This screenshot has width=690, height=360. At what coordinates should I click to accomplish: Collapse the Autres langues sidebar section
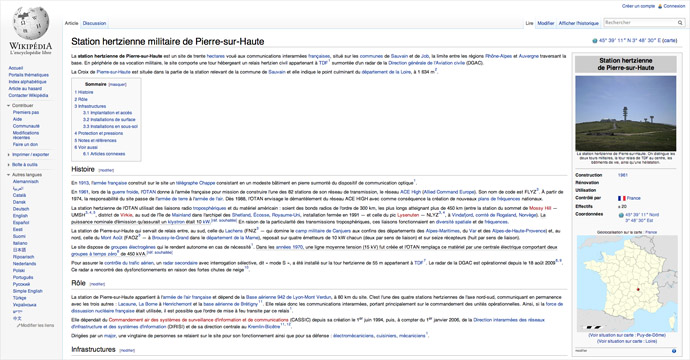coord(9,175)
